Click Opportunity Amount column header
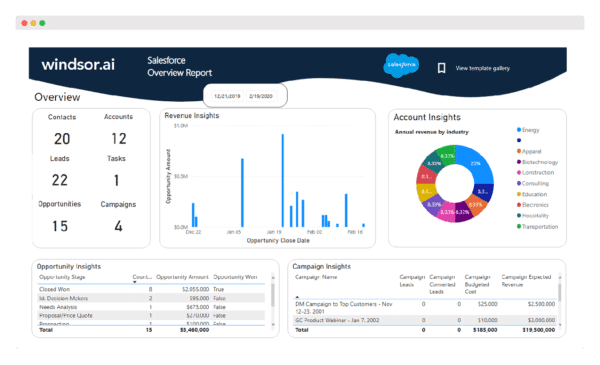The width and height of the screenshot is (600, 365). pyautogui.click(x=183, y=277)
